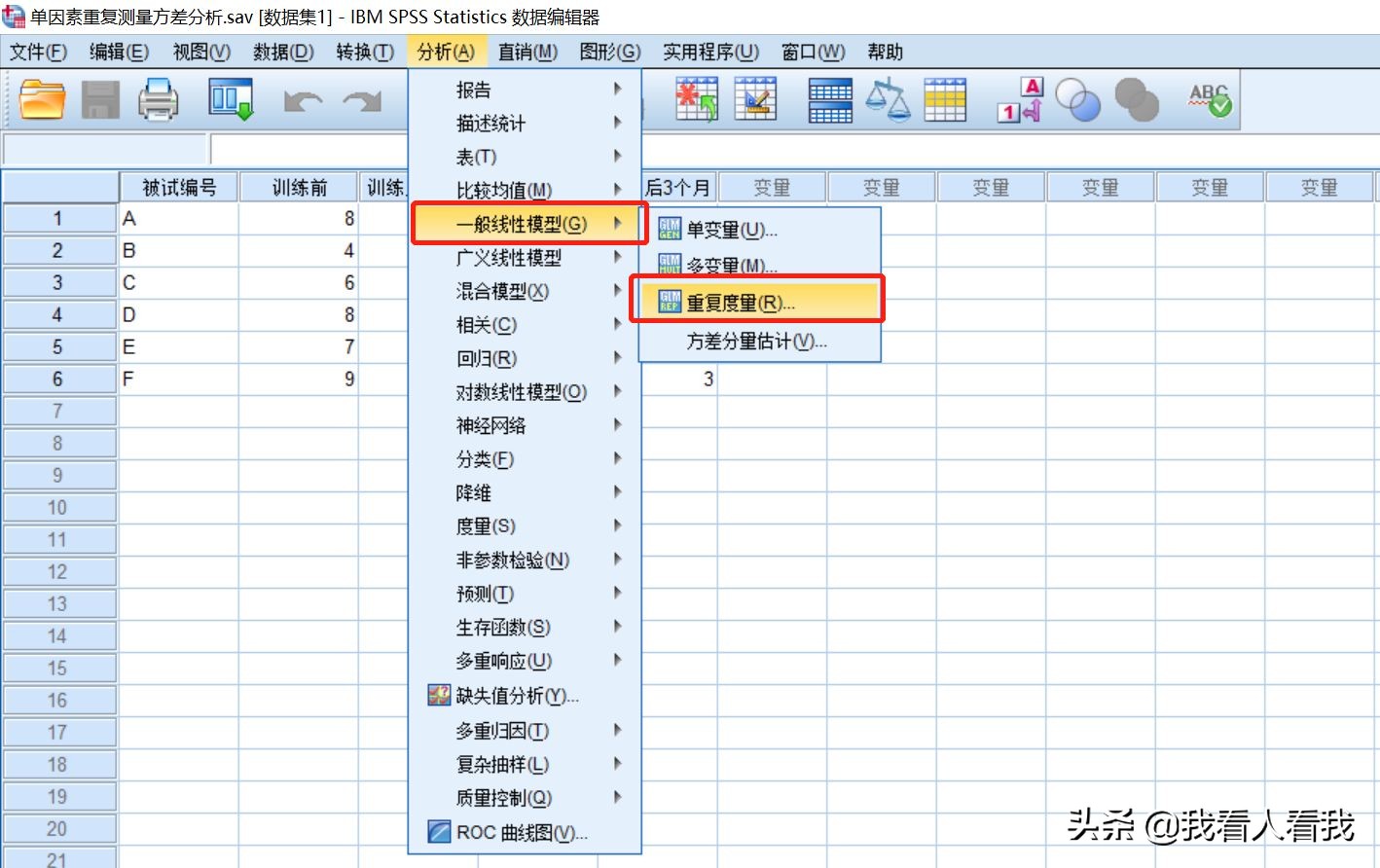1380x868 pixels.
Task: Click the Select Cases toolbar icon
Action: 945,99
